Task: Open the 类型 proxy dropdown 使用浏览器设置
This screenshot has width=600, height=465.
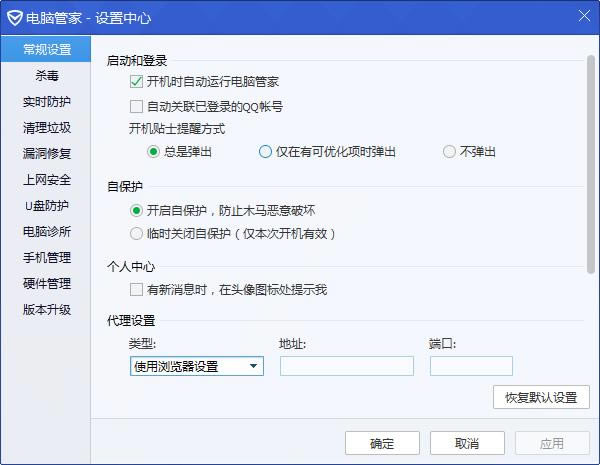Action: (197, 366)
